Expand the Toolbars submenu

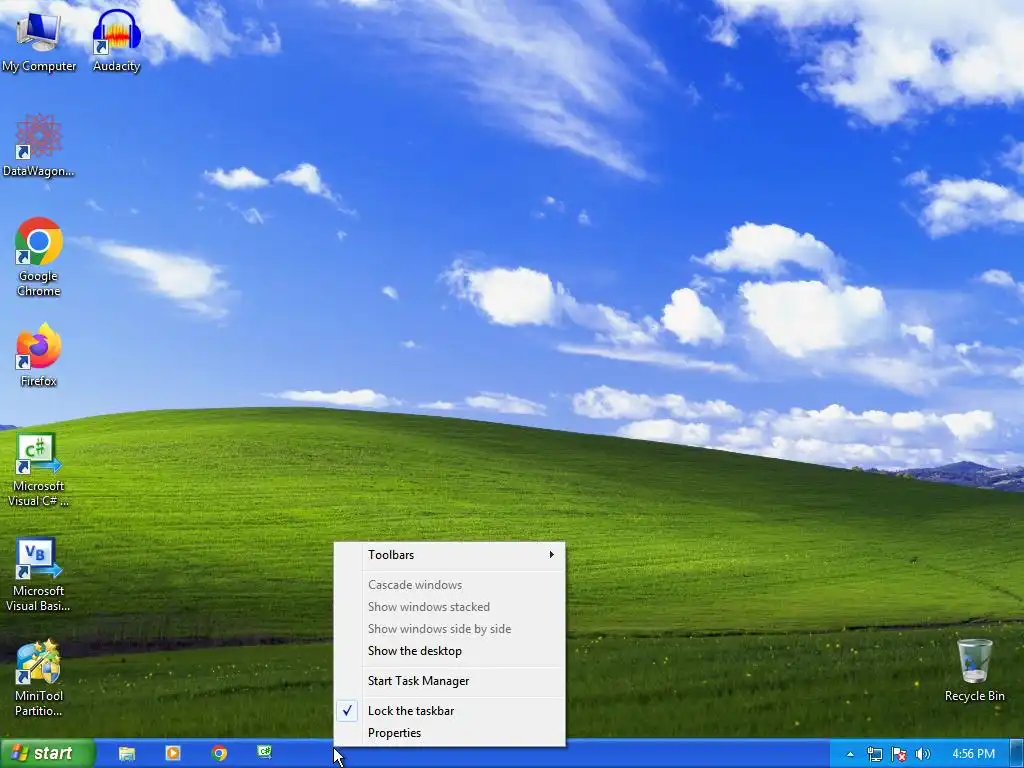pos(449,554)
